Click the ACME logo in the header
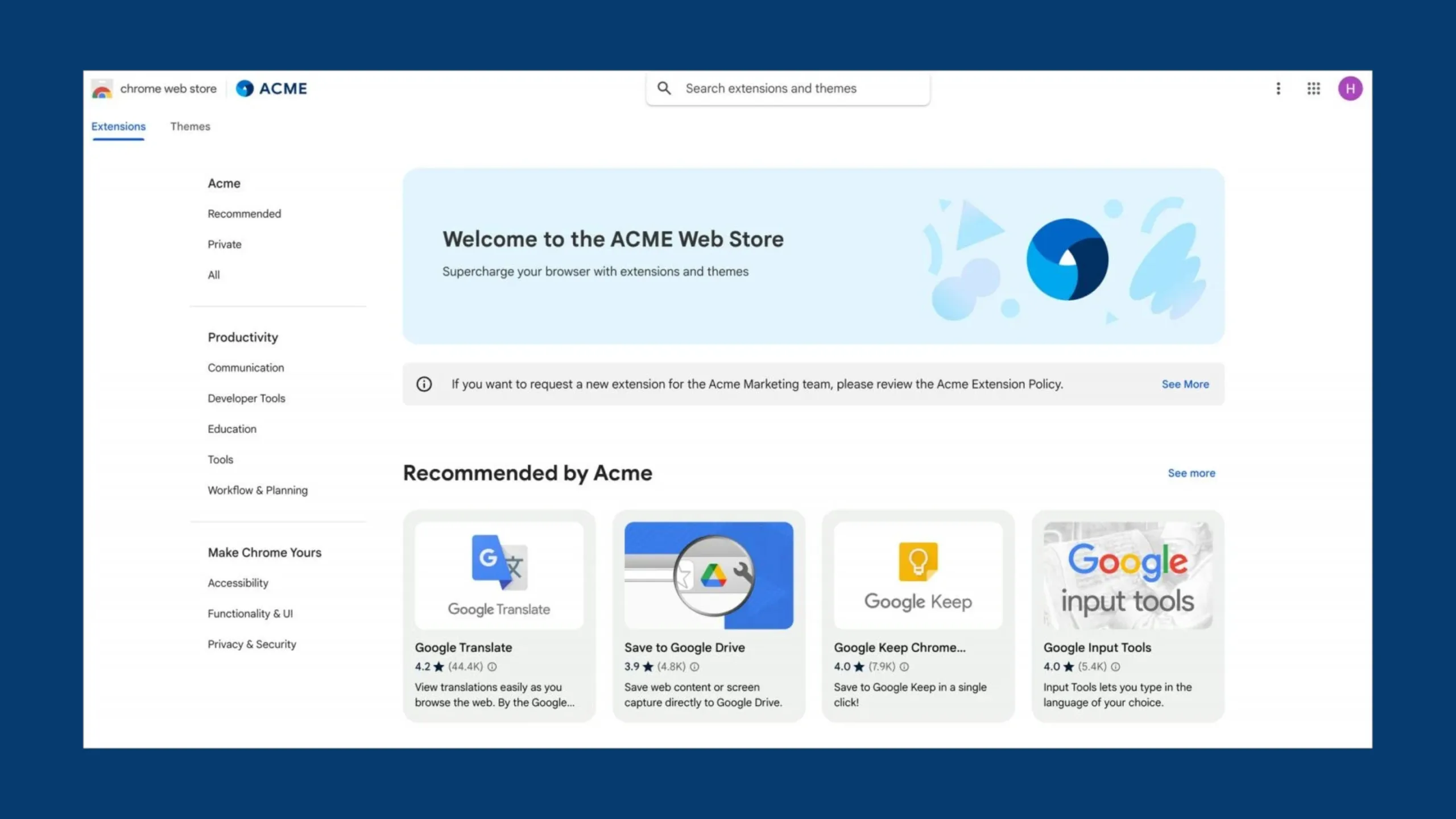Viewport: 1456px width, 819px height. pos(271,89)
